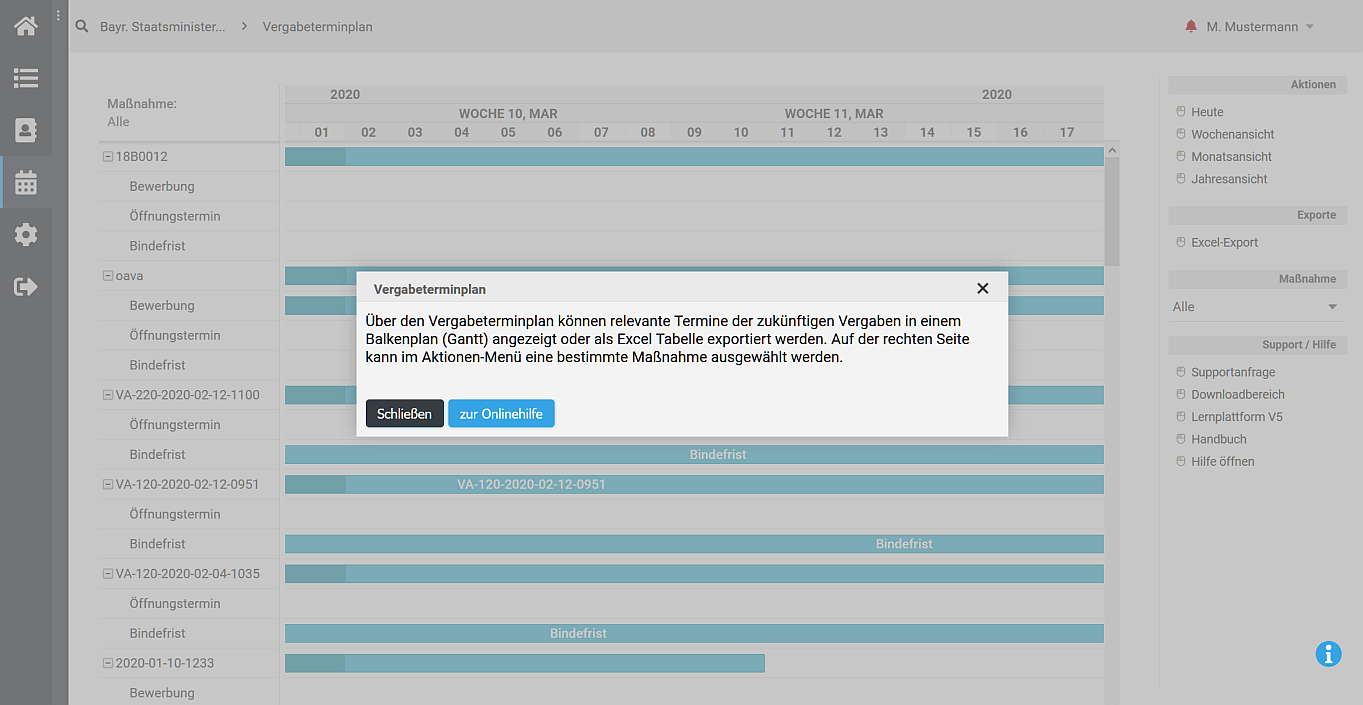Viewport: 1363px width, 705px height.
Task: Close the Vergabeterminplan dialog with X
Action: click(x=982, y=288)
